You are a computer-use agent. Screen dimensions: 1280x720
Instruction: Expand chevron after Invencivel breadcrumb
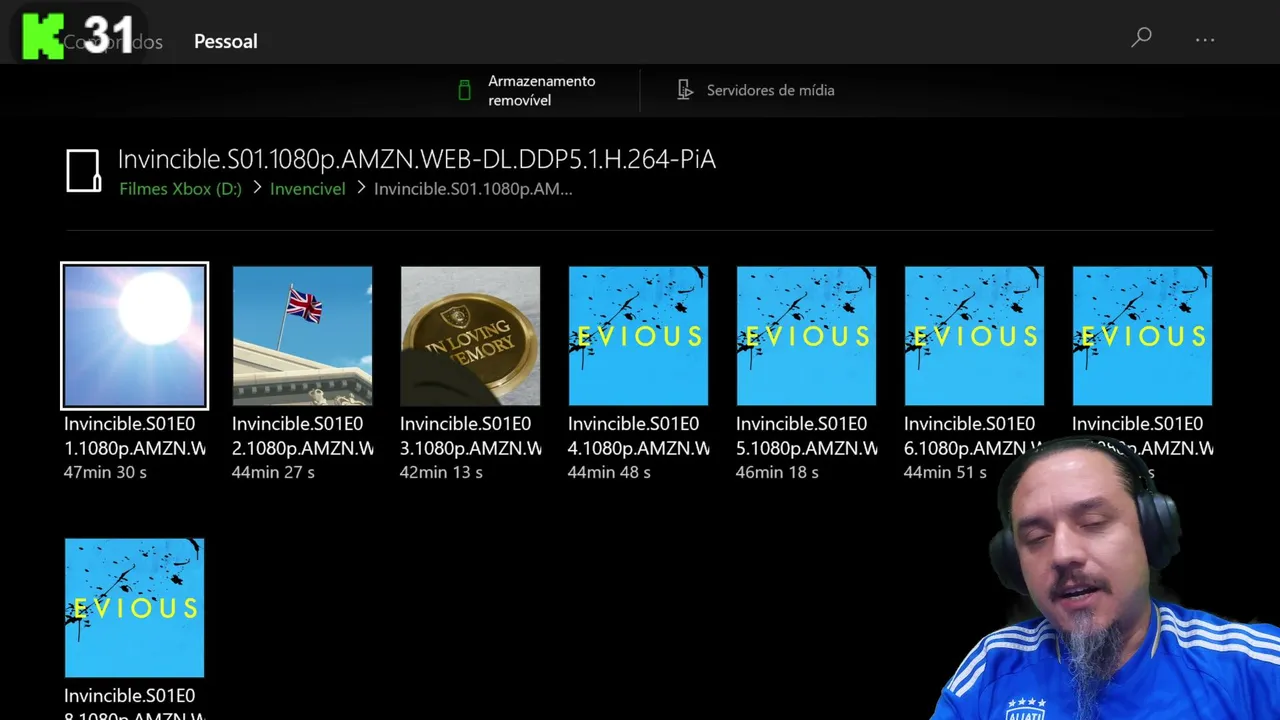click(x=360, y=187)
